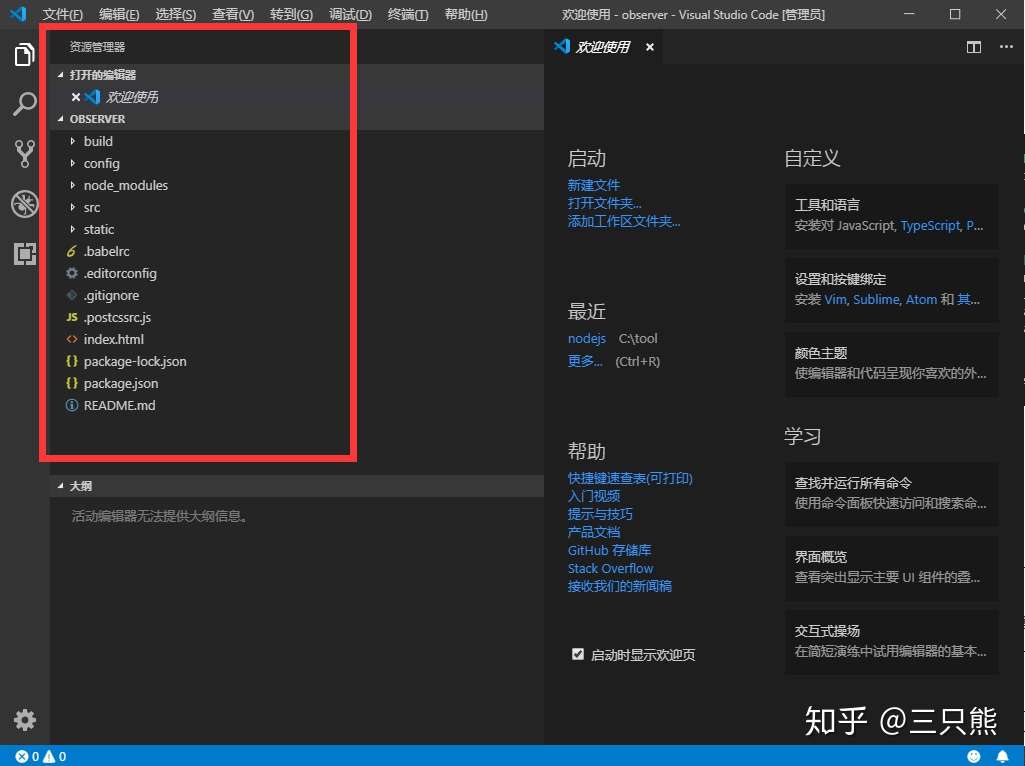
Task: Click the 新建文件 link
Action: (x=594, y=185)
